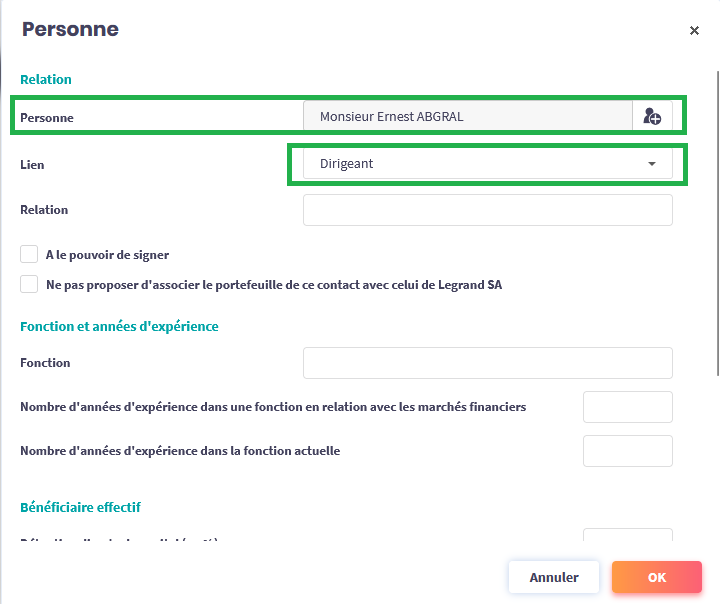
Task: Expand the Lien dropdown arrow
Action: pyautogui.click(x=652, y=164)
